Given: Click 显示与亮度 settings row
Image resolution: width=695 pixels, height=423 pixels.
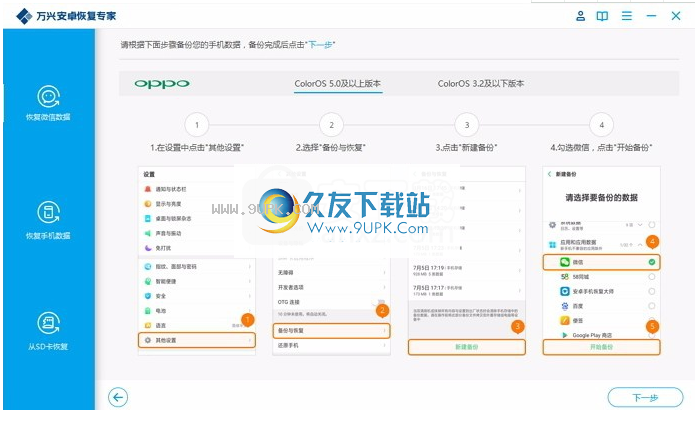Looking at the screenshot, I should (197, 204).
